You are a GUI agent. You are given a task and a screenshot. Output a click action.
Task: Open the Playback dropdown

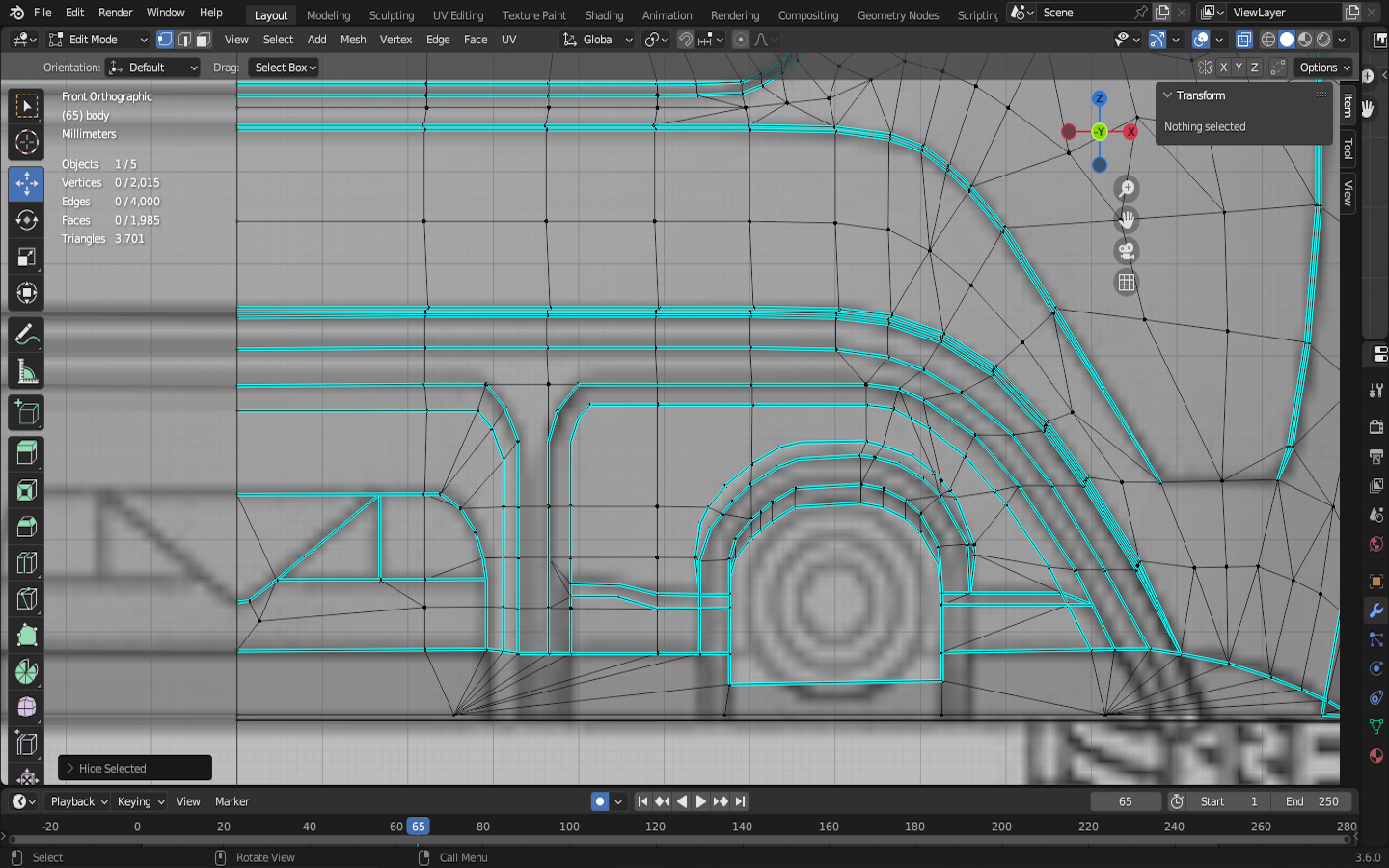(x=78, y=801)
